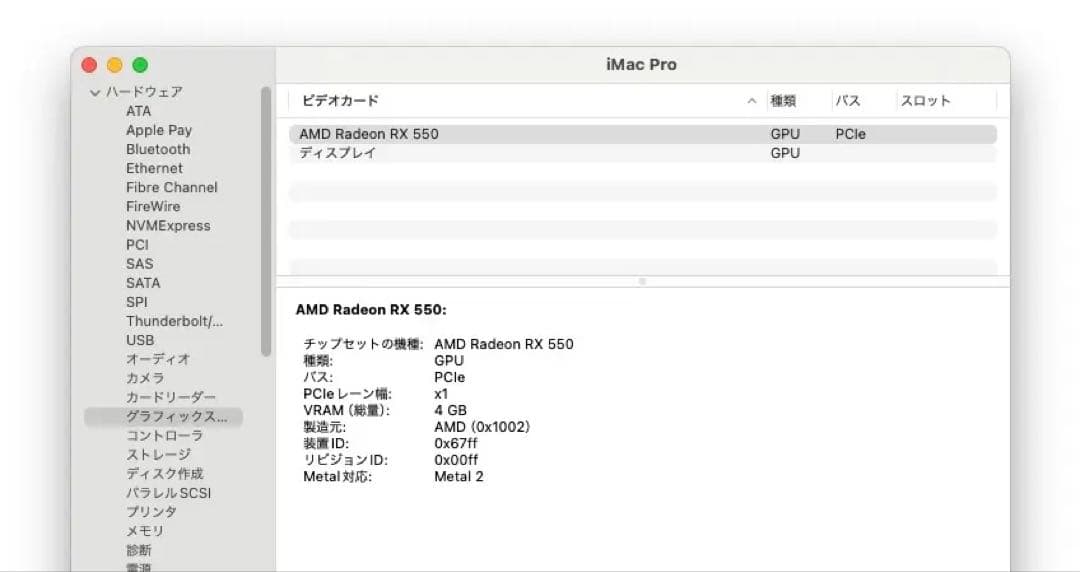The width and height of the screenshot is (1080, 572).
Task: Select メモリ in the sidebar
Action: (x=145, y=531)
